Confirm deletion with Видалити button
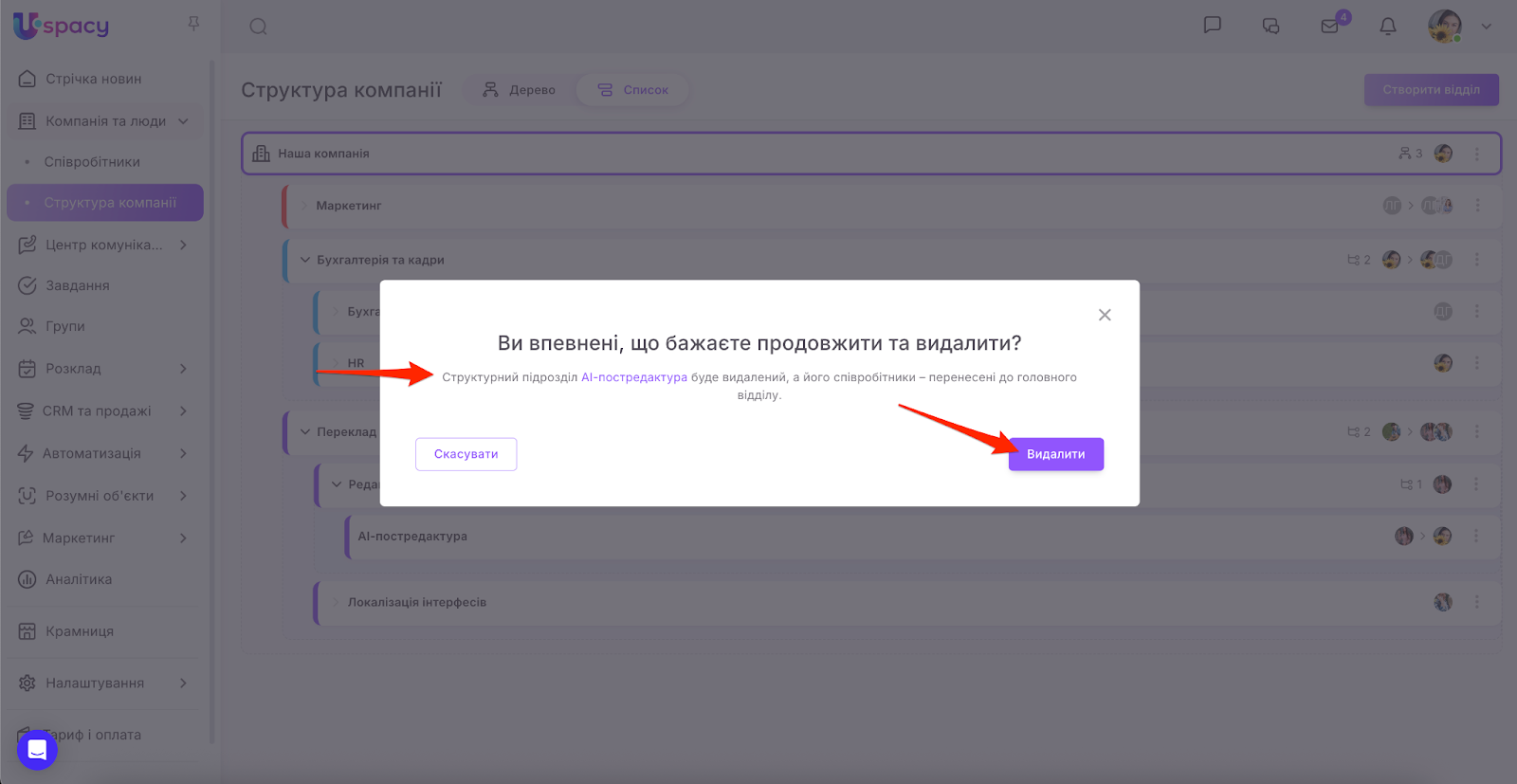This screenshot has width=1517, height=784. click(x=1055, y=454)
